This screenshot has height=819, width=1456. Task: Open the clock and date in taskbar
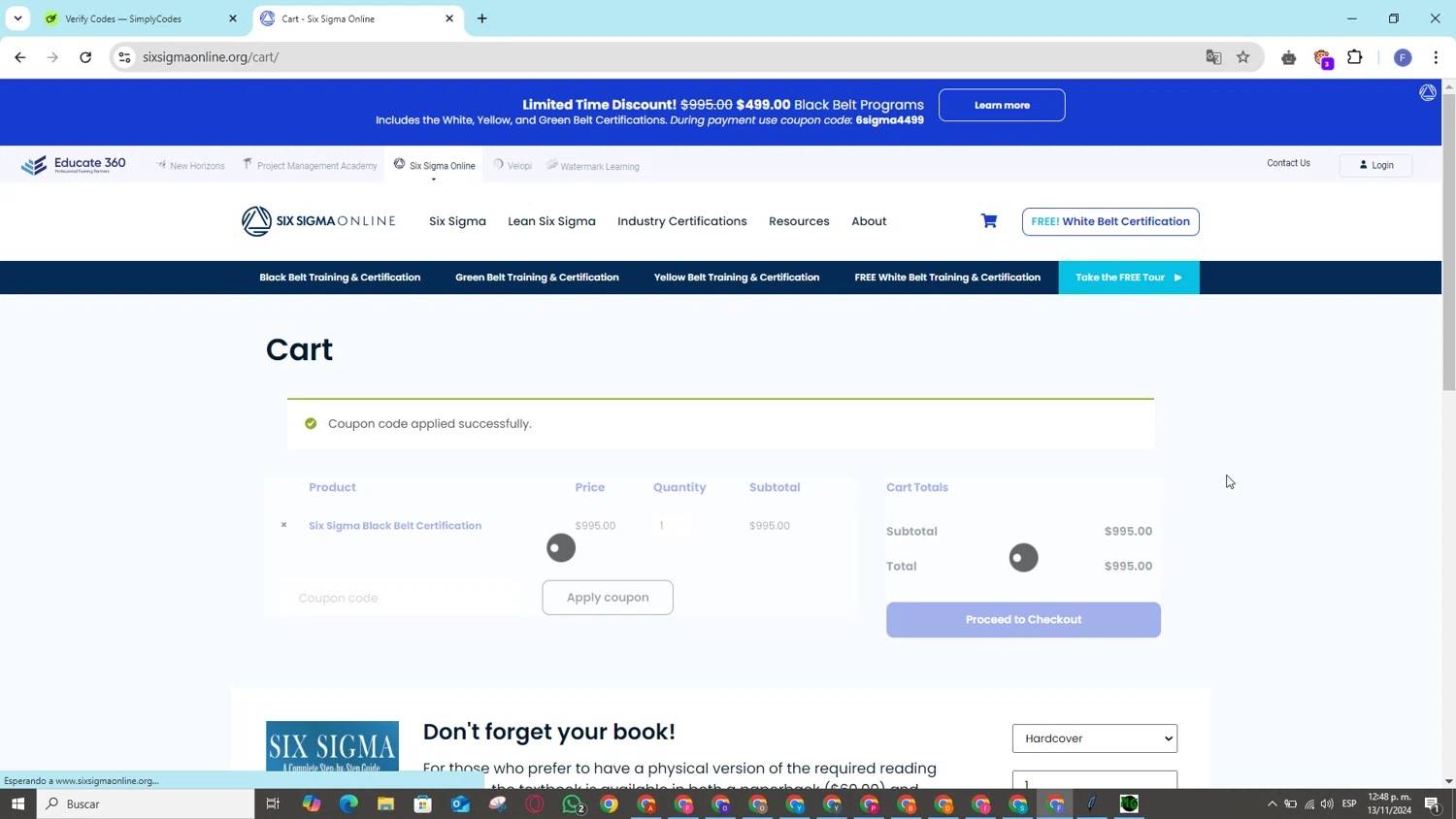[1390, 803]
